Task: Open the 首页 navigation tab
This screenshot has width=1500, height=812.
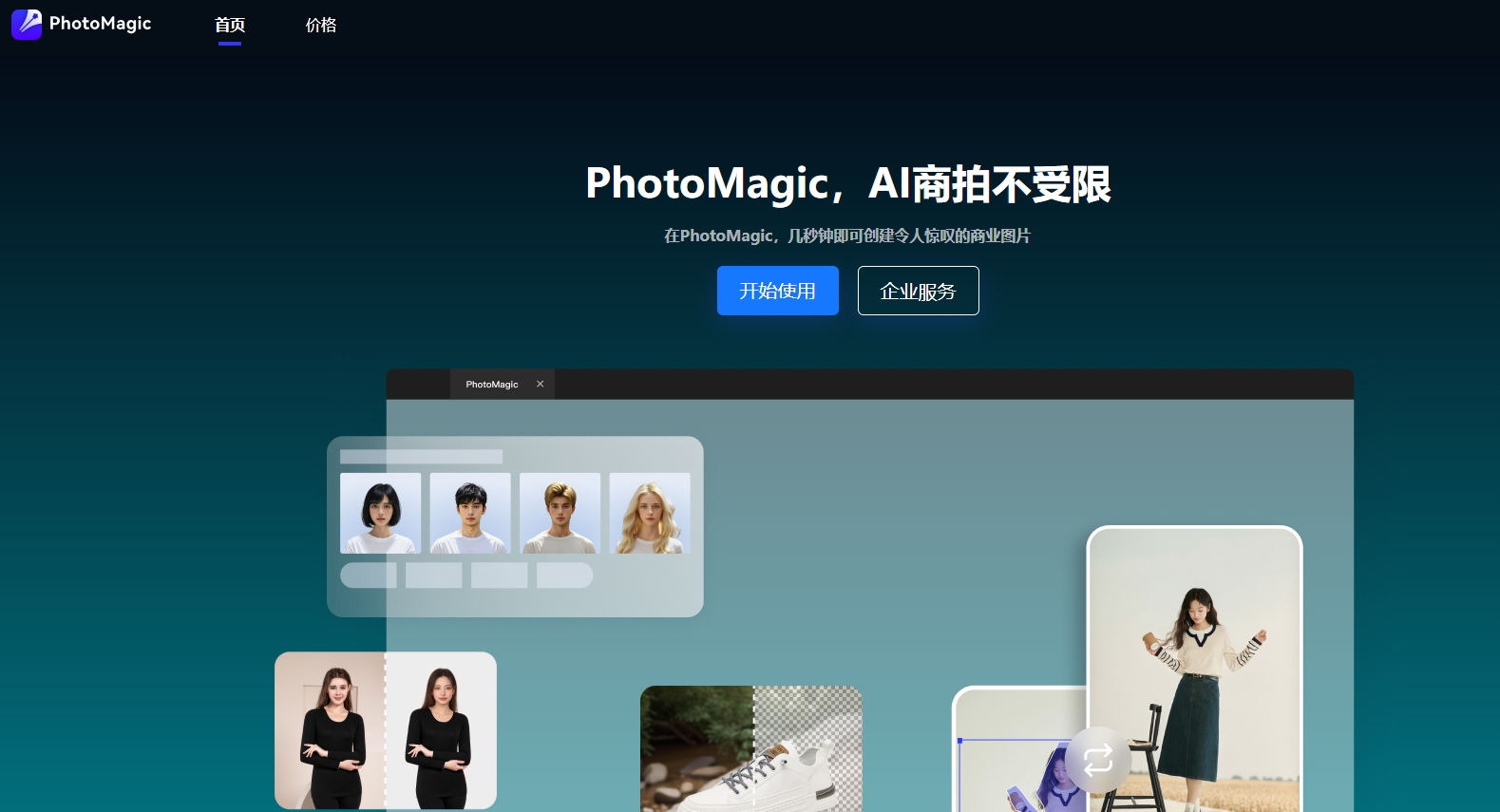Action: coord(230,25)
